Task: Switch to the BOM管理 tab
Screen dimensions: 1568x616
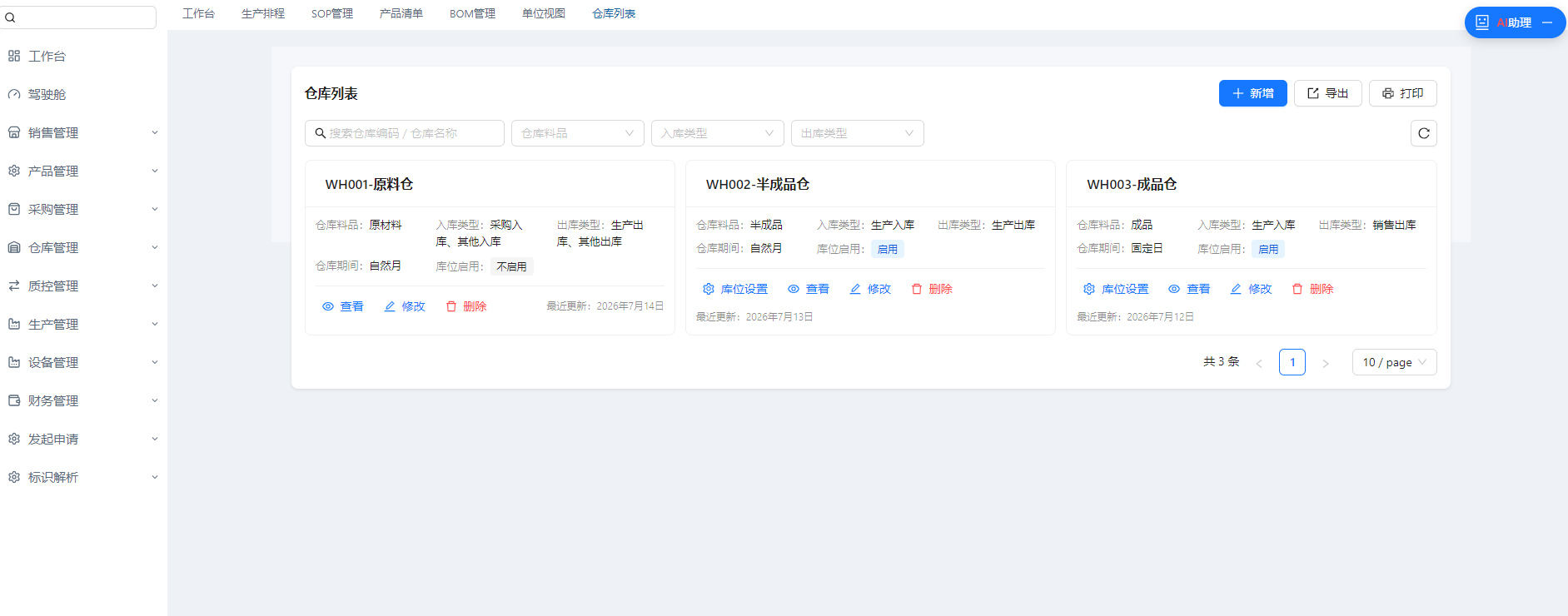Action: (x=472, y=13)
